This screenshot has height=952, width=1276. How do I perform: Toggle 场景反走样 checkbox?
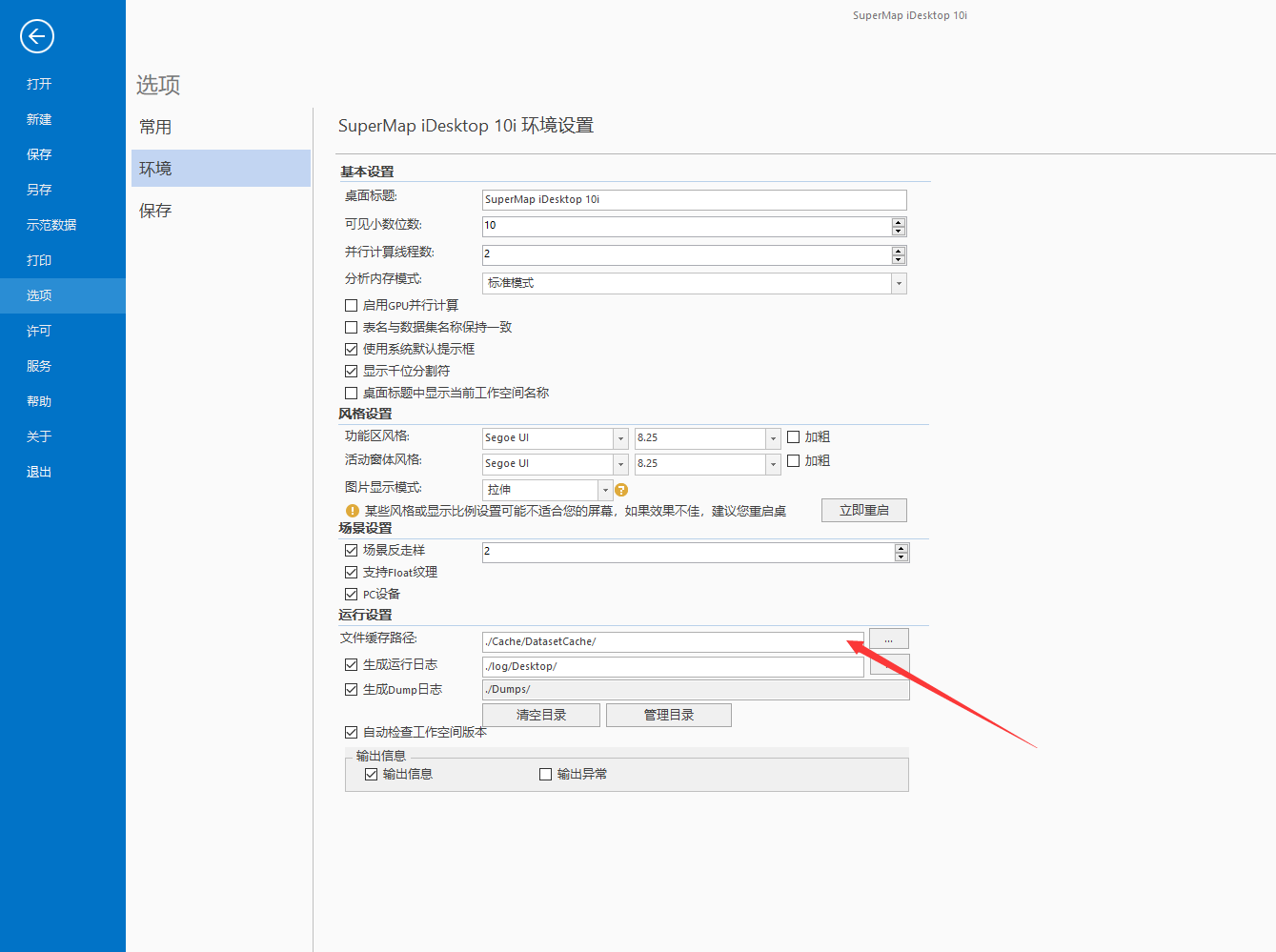351,551
